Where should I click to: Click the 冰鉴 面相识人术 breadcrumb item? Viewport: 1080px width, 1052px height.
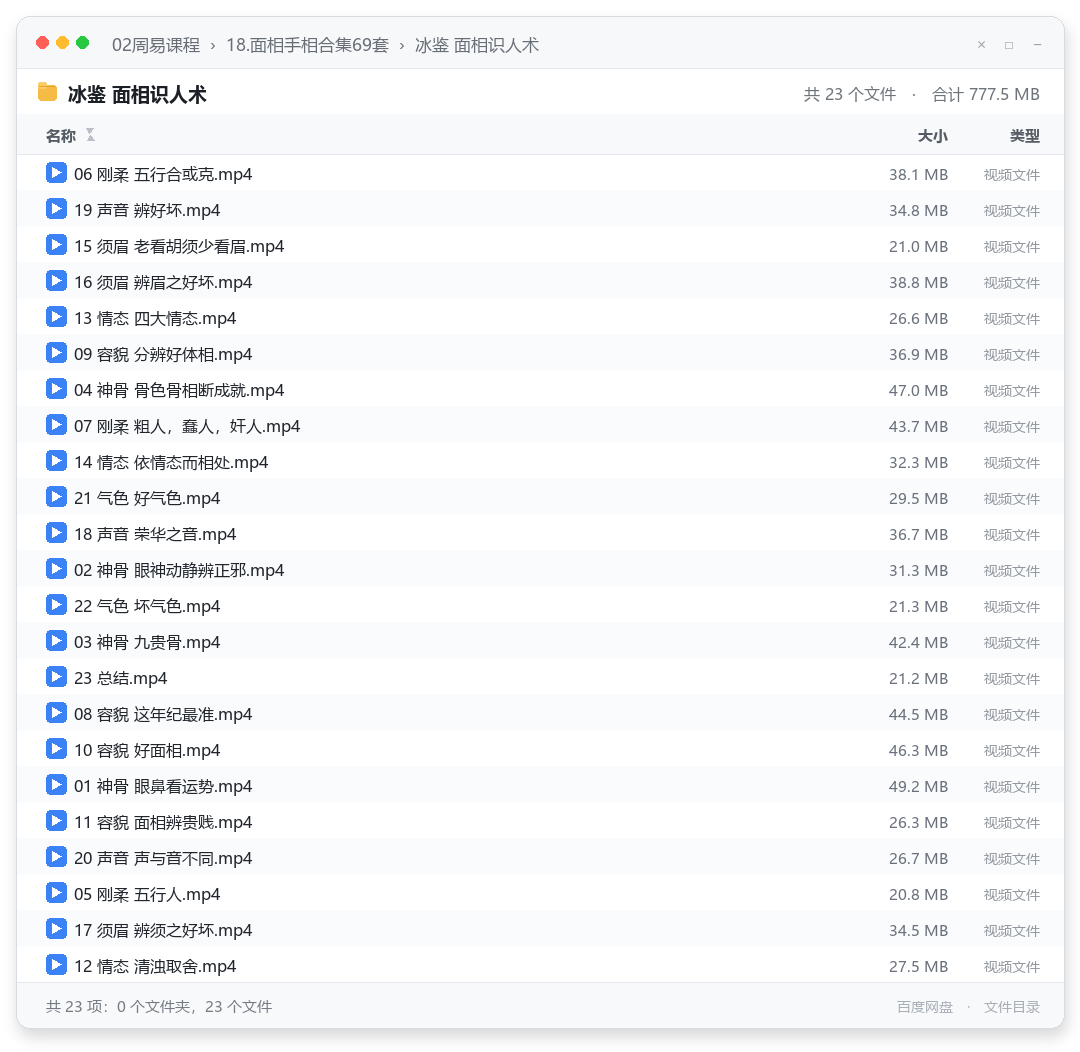(x=477, y=45)
